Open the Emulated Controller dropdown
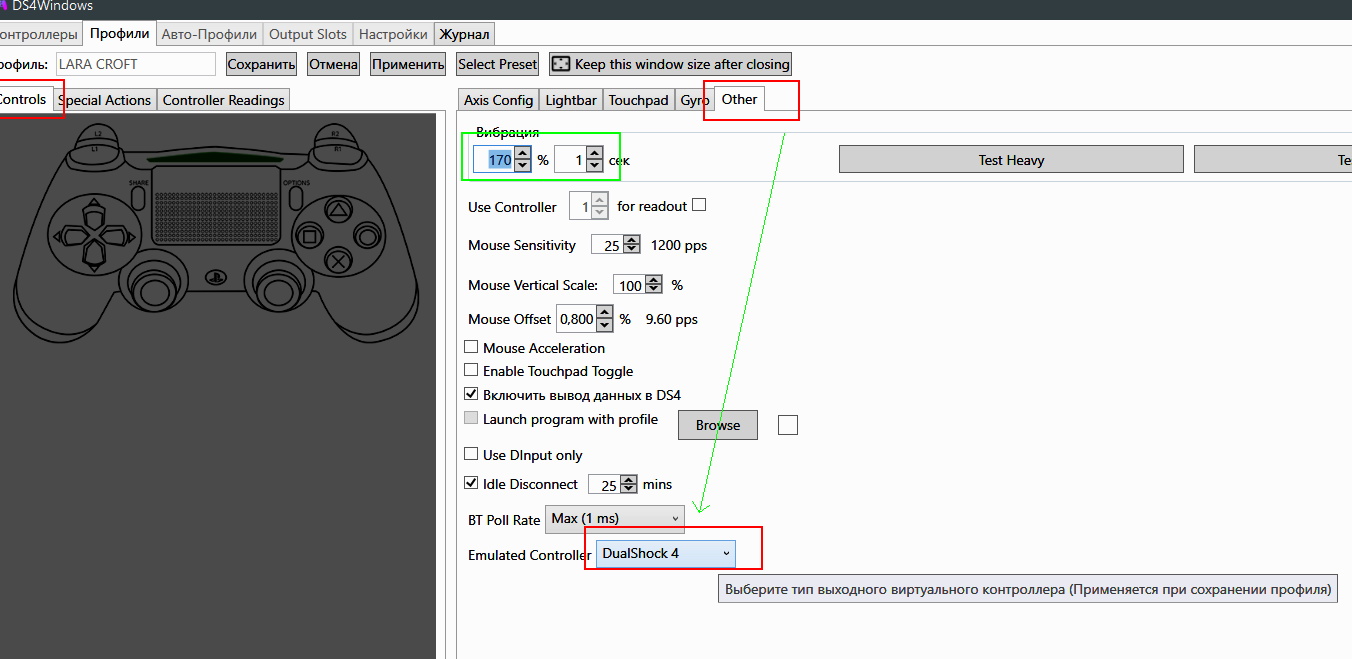 666,553
